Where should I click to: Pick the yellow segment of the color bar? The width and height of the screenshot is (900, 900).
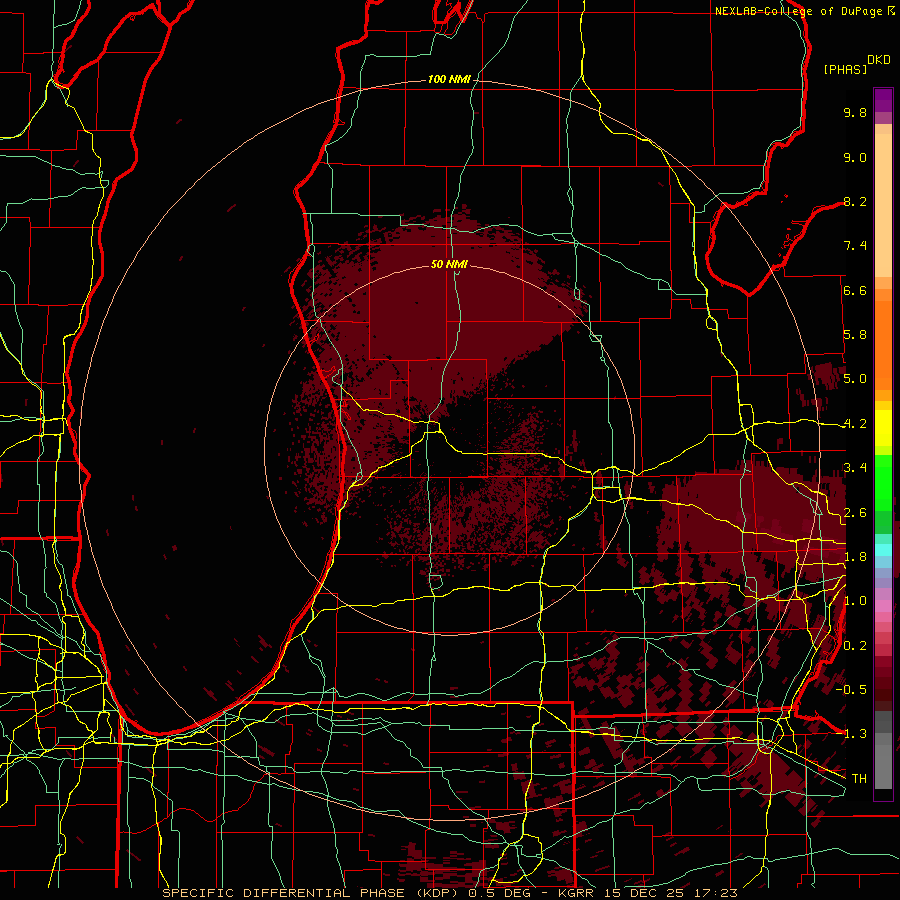tap(883, 428)
